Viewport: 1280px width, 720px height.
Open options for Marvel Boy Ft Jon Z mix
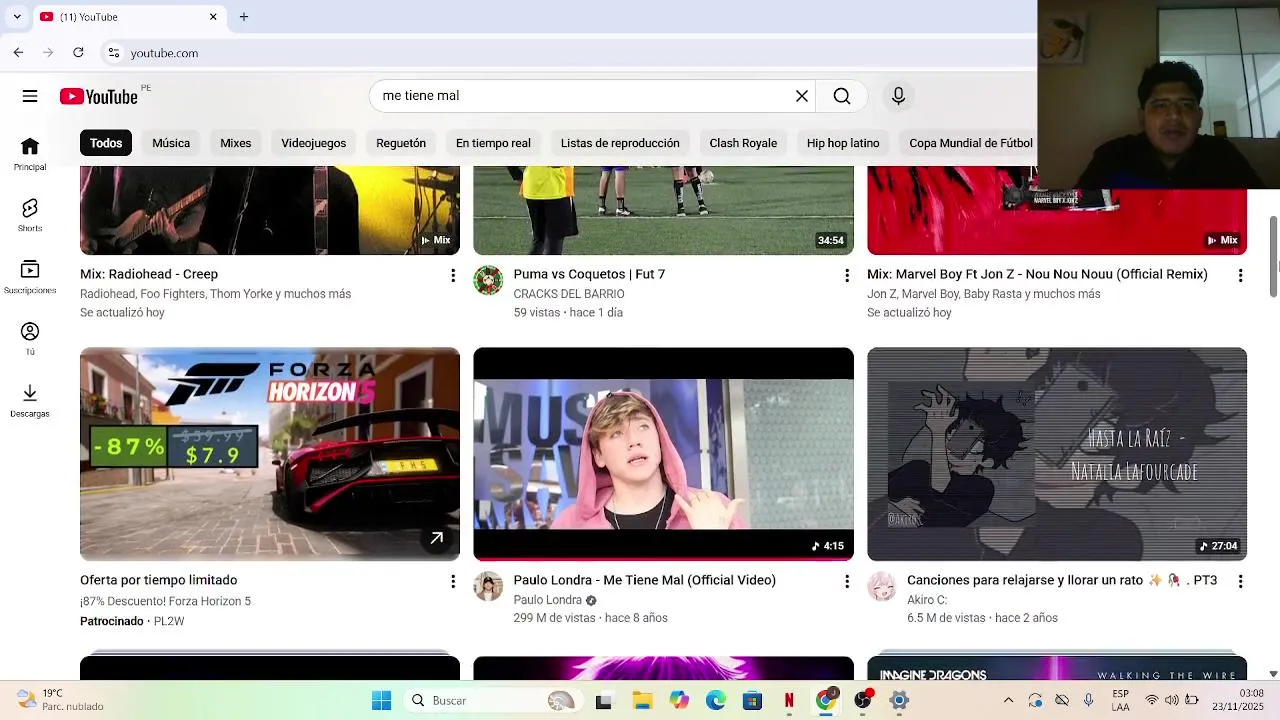(x=1240, y=275)
